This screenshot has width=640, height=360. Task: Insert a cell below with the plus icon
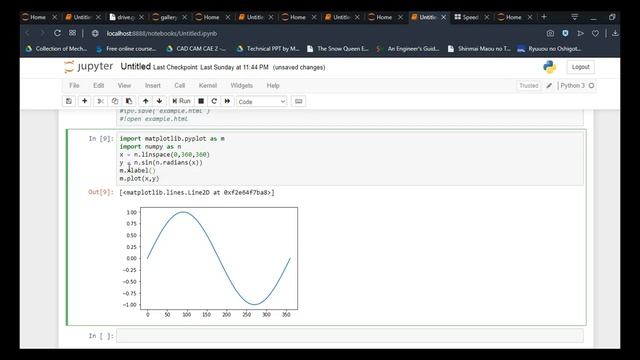coord(84,101)
